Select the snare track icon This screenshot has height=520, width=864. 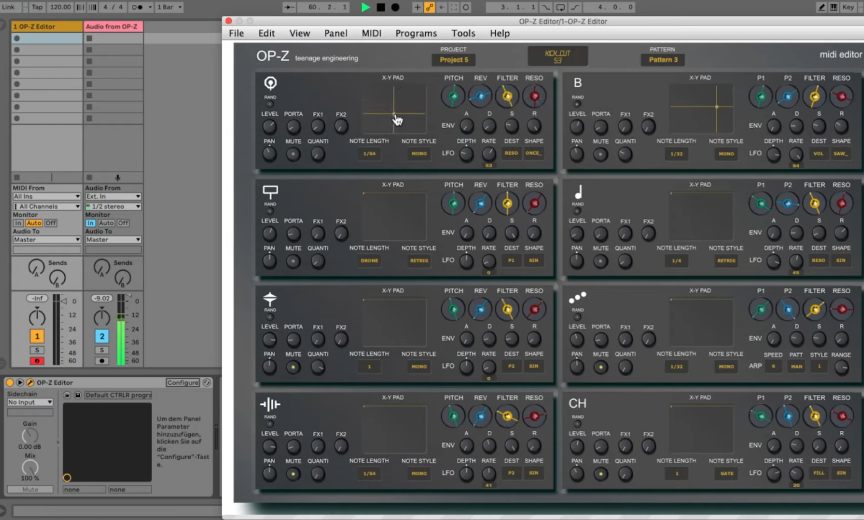270,189
